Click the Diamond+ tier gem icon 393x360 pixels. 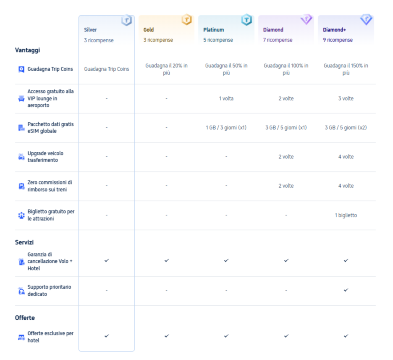366,20
